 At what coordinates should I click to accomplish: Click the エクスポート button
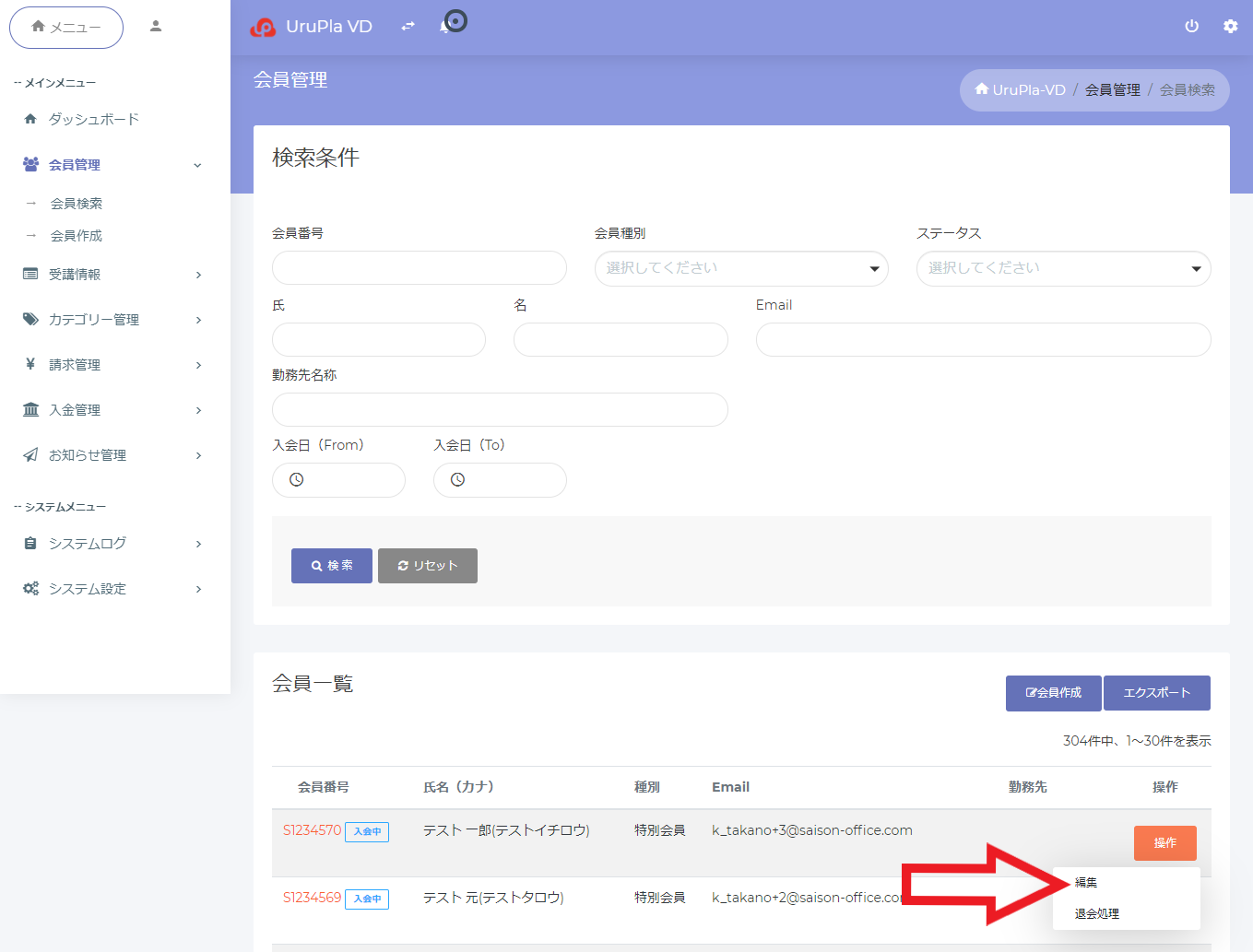(1157, 693)
